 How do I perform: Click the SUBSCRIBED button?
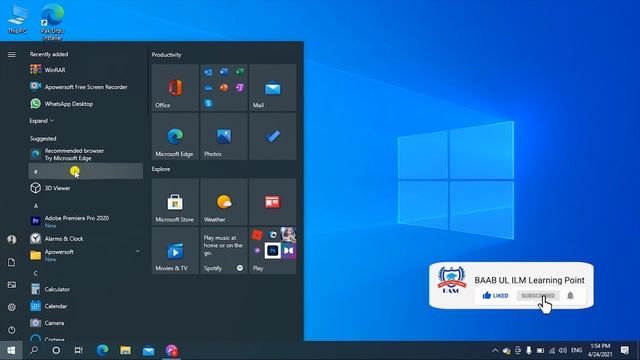click(538, 295)
